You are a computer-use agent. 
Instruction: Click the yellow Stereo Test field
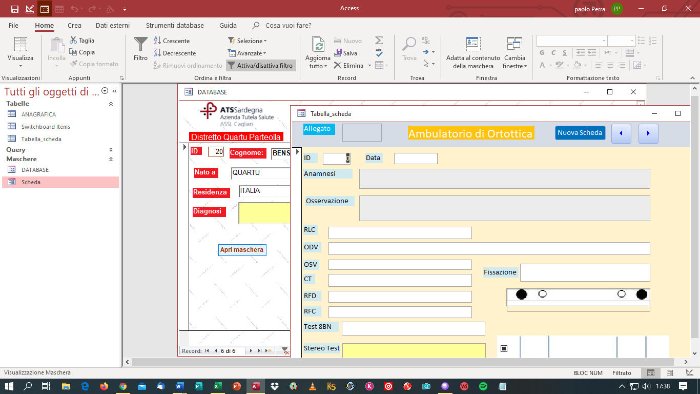click(x=414, y=350)
